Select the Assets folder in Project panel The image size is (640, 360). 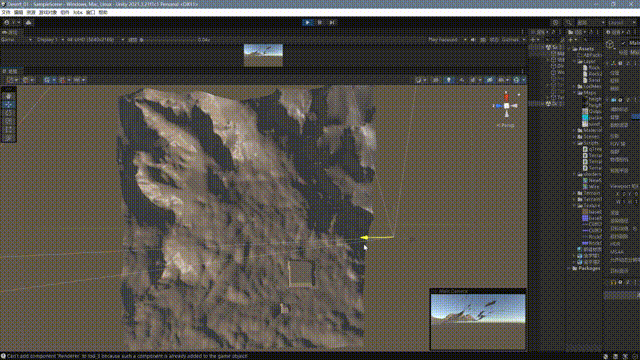click(586, 49)
